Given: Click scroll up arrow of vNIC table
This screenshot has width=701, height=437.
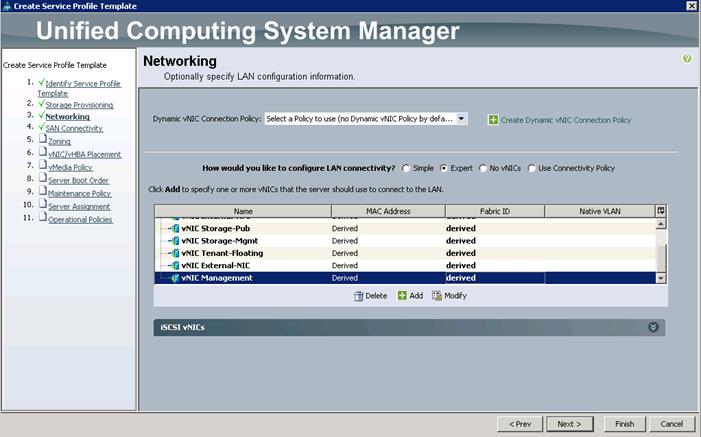Looking at the screenshot, I should click(661, 224).
